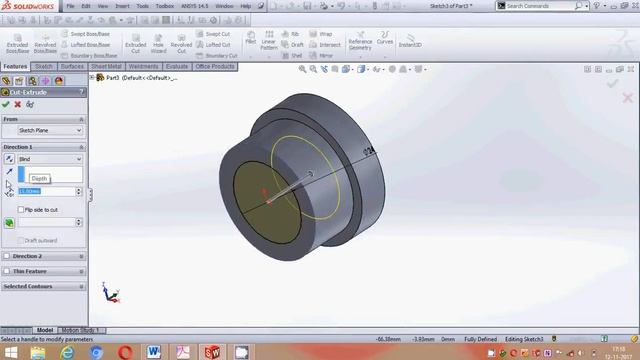640x360 pixels.
Task: Click the Draft button
Action: [293, 44]
